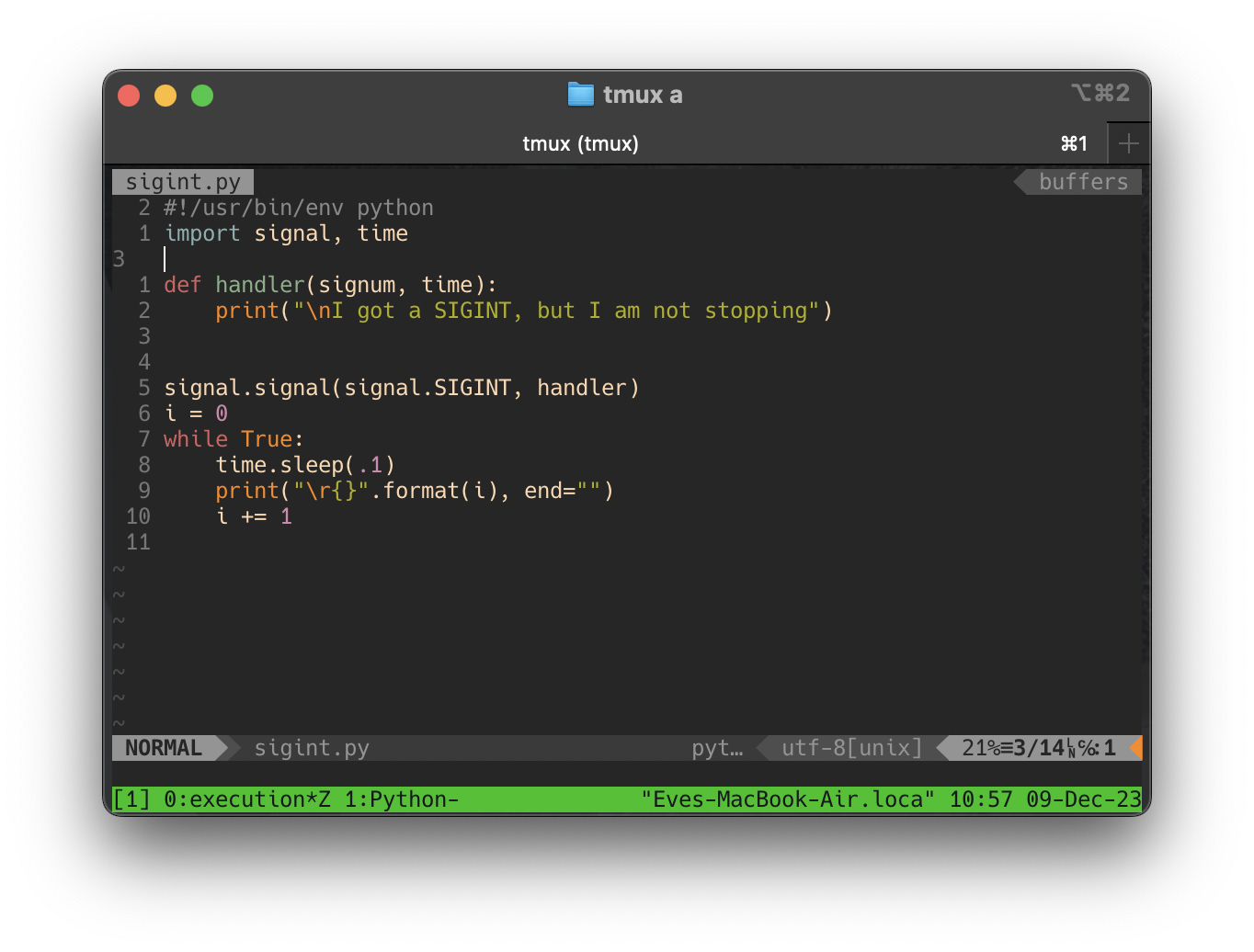Click the NORMAL mode indicator
The image size is (1254, 952).
(x=164, y=748)
